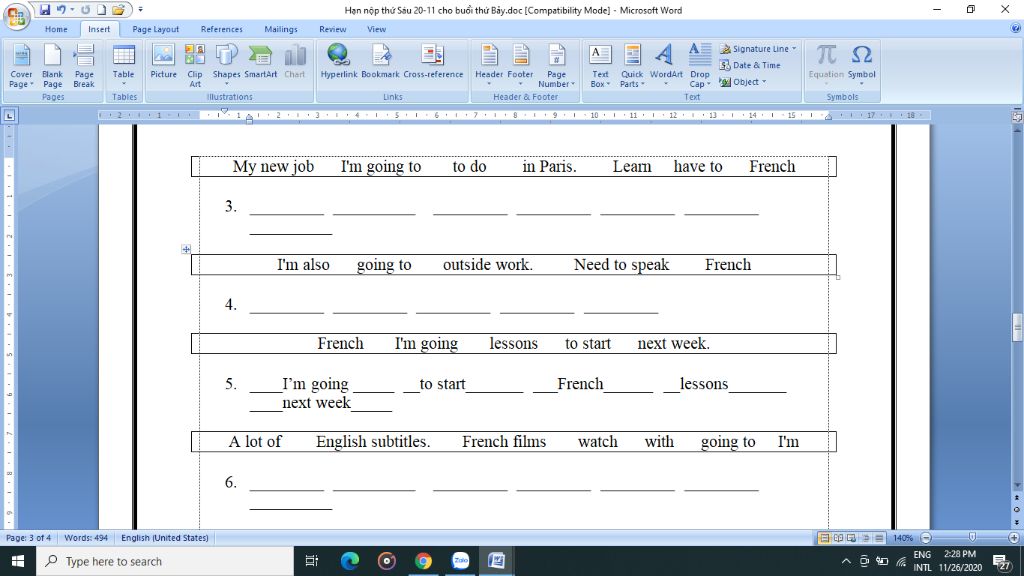Click table move handle beside 'I'm also' box
Screen dimensions: 1024x576
[x=186, y=249]
